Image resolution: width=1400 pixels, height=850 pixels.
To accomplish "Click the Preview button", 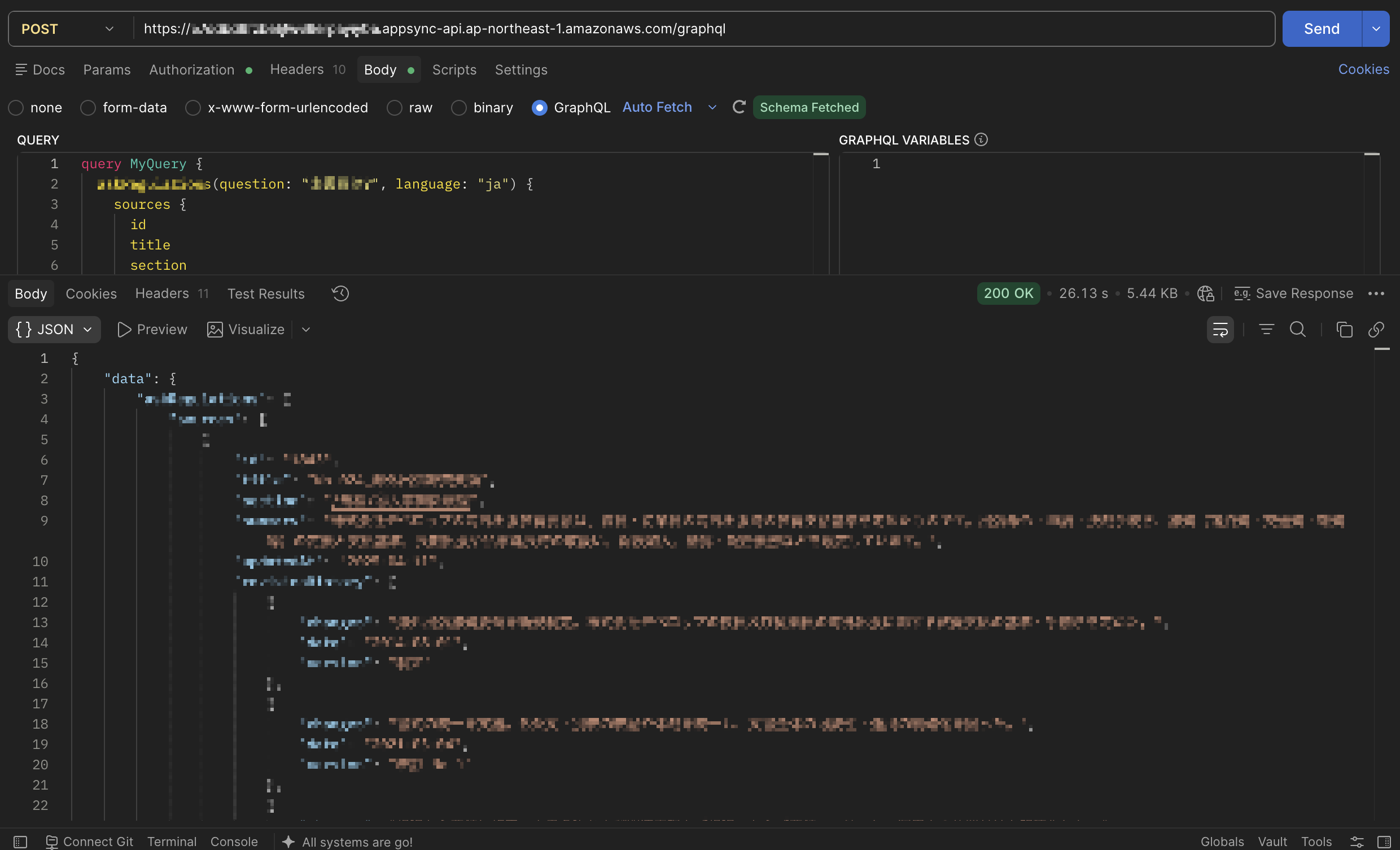I will [152, 330].
